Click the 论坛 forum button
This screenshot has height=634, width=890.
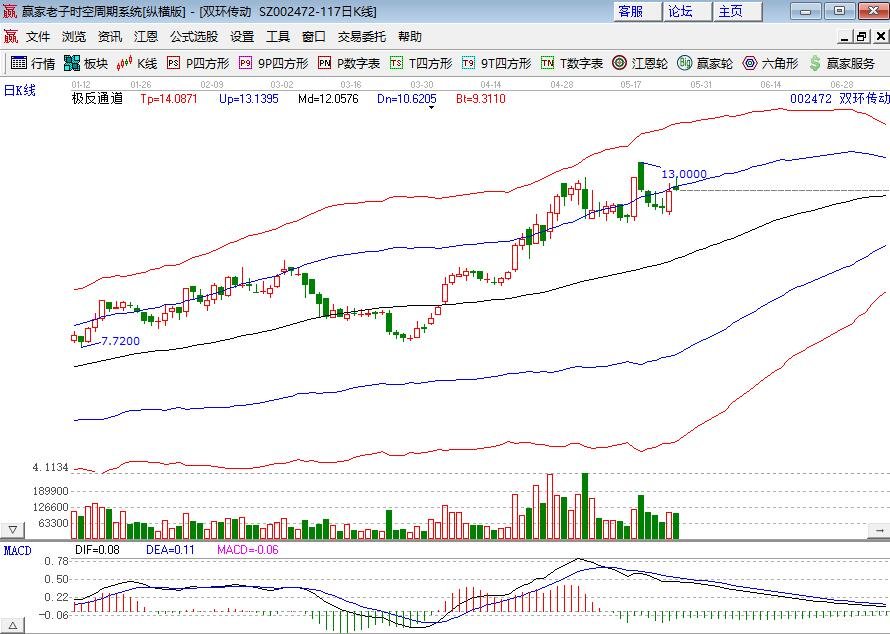[x=687, y=11]
